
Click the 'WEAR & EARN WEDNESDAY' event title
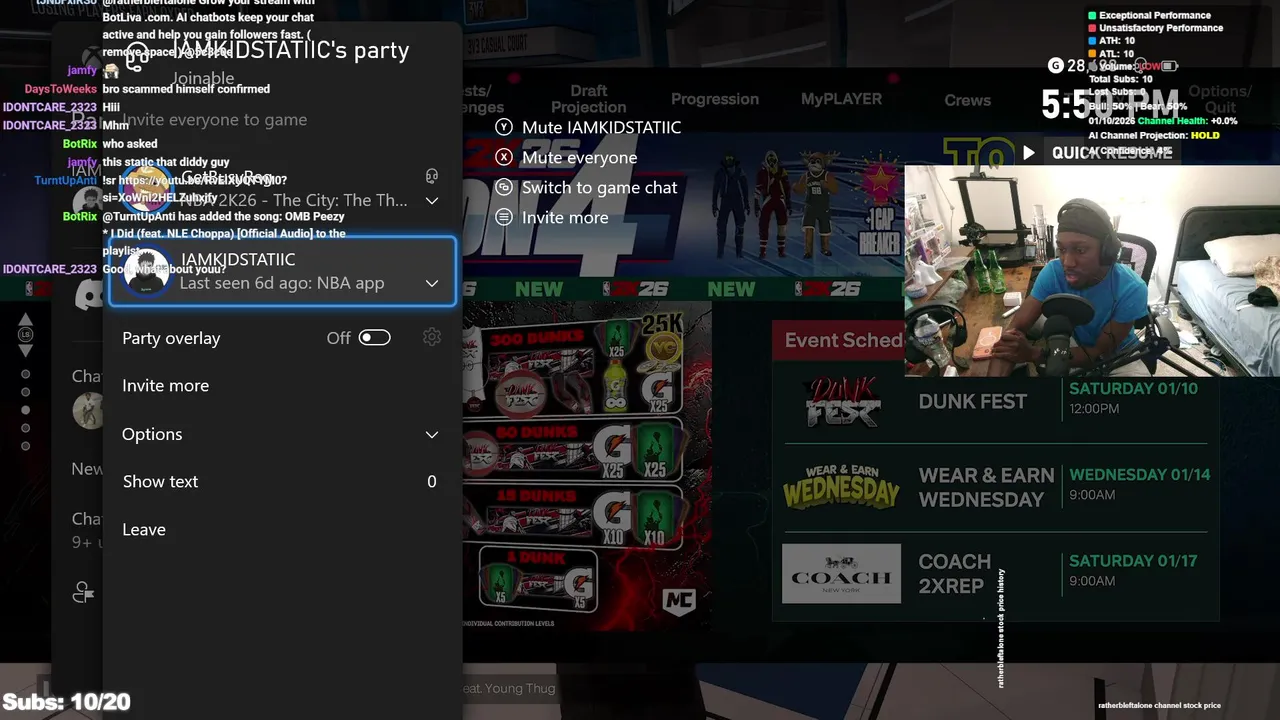pos(986,487)
